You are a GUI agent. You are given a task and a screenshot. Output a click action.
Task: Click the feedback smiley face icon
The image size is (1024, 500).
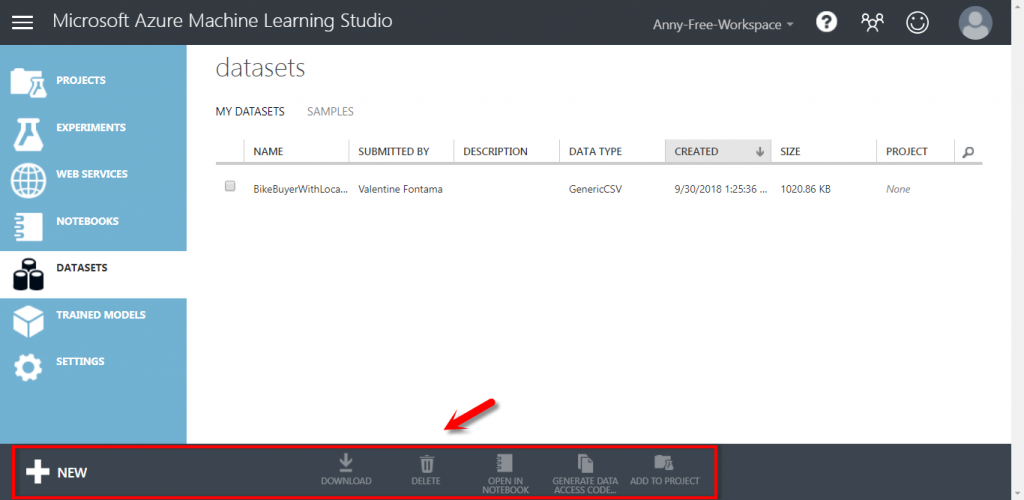[918, 23]
